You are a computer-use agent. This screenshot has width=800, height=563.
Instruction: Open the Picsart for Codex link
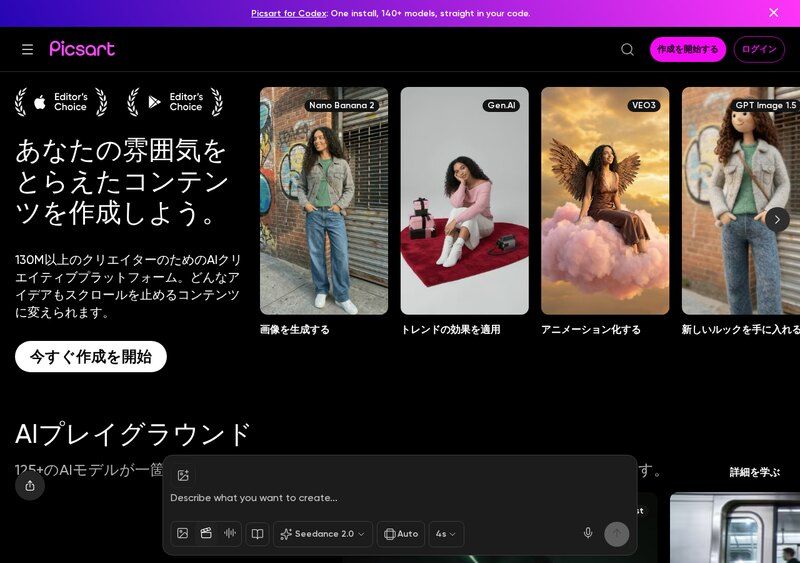(288, 14)
